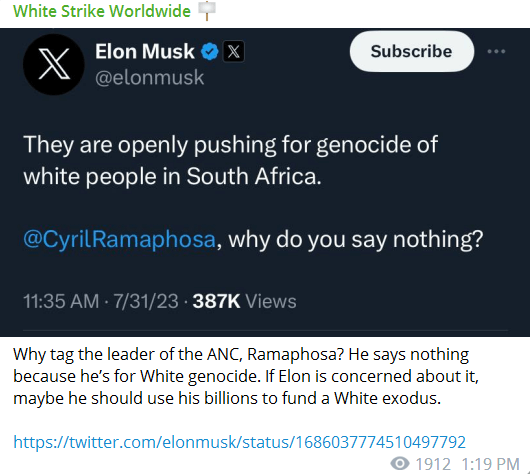The width and height of the screenshot is (530, 474).
Task: Click the 387K Views counter
Action: (x=244, y=301)
